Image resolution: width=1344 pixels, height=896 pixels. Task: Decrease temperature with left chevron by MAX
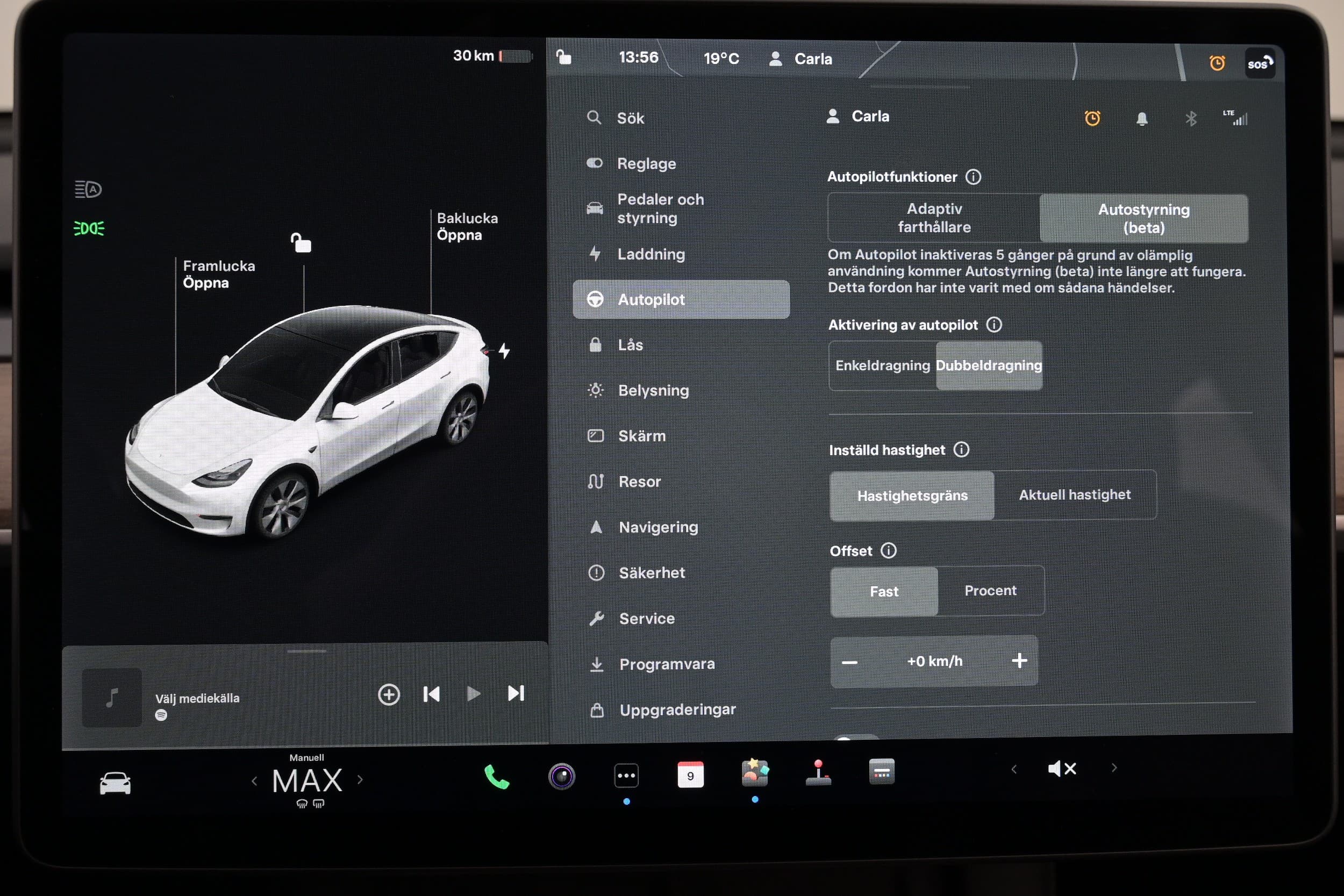pyautogui.click(x=254, y=780)
